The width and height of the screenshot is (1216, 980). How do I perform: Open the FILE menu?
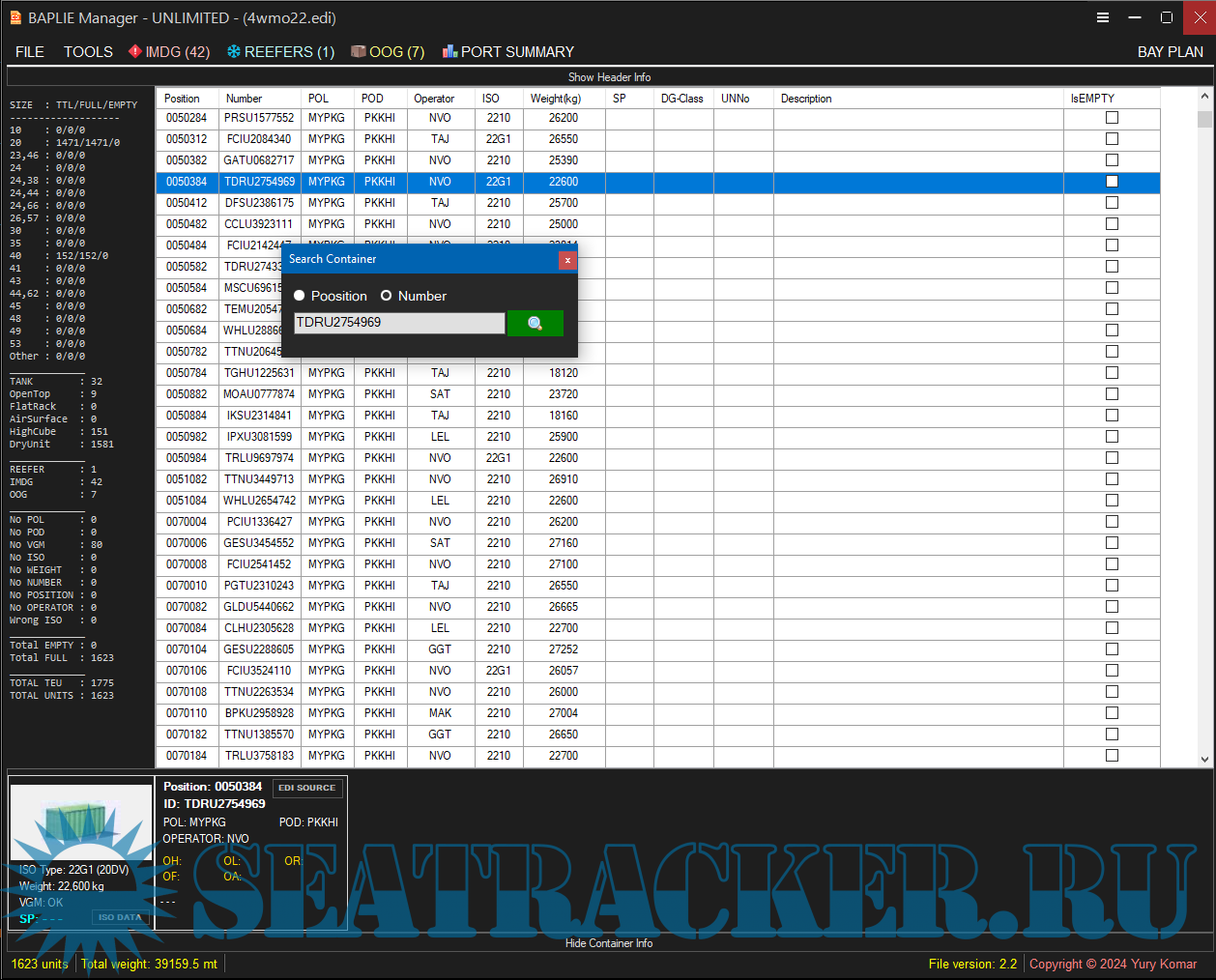click(30, 52)
